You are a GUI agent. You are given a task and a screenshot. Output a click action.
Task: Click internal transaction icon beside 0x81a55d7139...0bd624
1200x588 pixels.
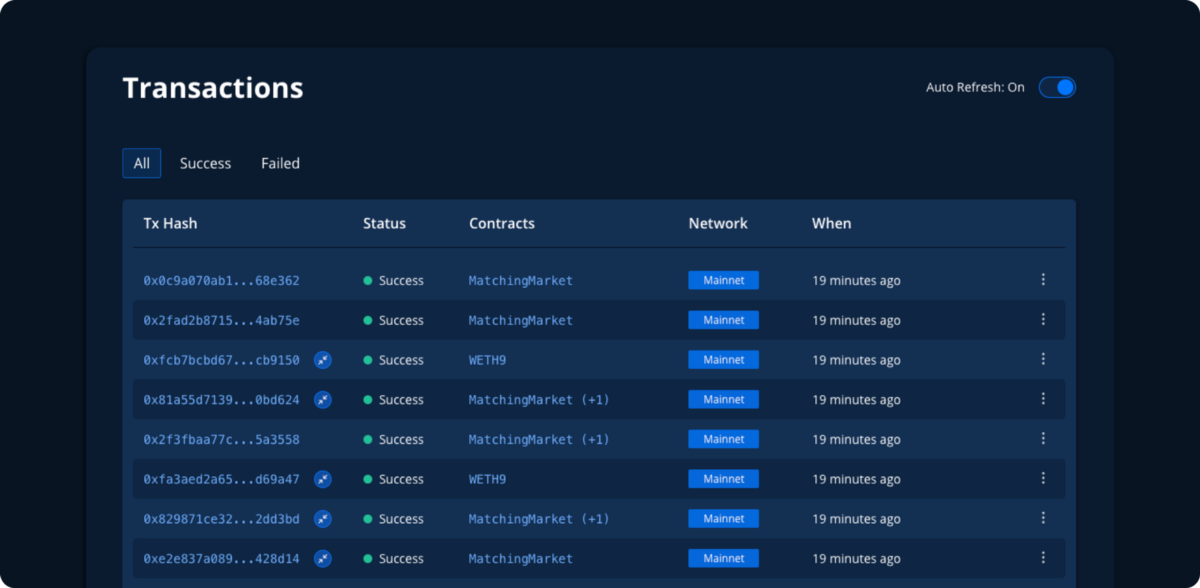322,400
